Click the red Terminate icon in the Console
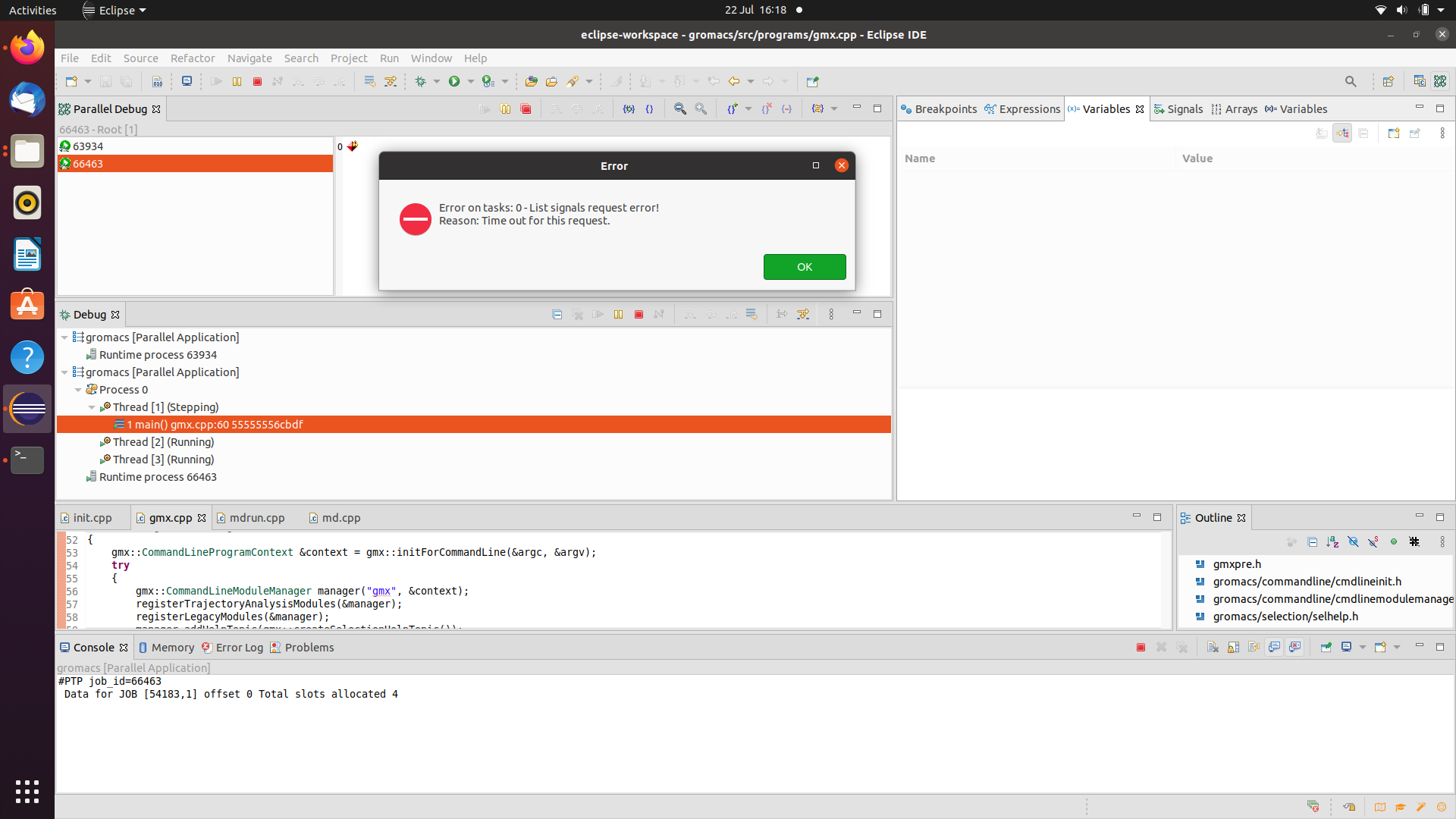 pyautogui.click(x=1141, y=648)
